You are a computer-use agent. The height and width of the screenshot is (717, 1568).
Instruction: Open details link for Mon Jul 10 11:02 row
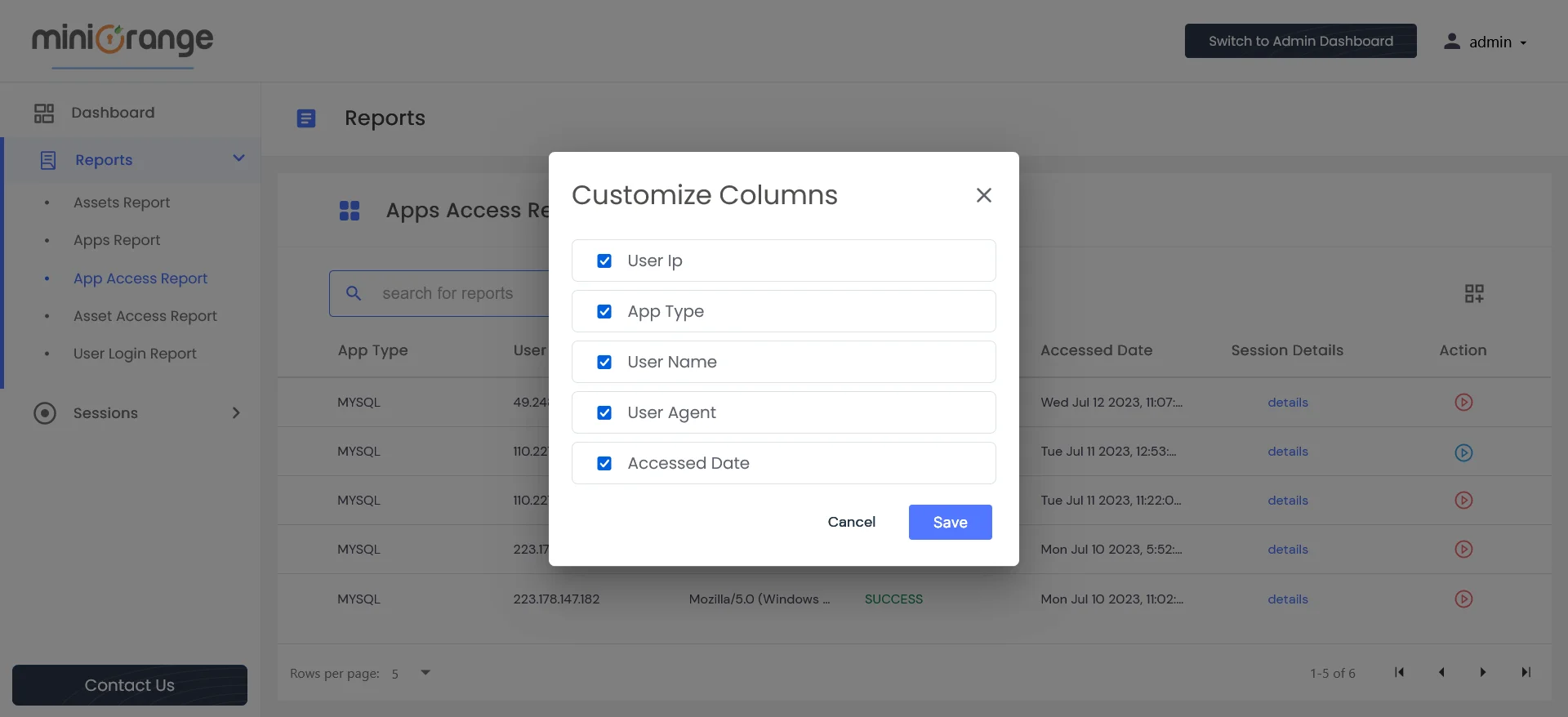[1288, 599]
